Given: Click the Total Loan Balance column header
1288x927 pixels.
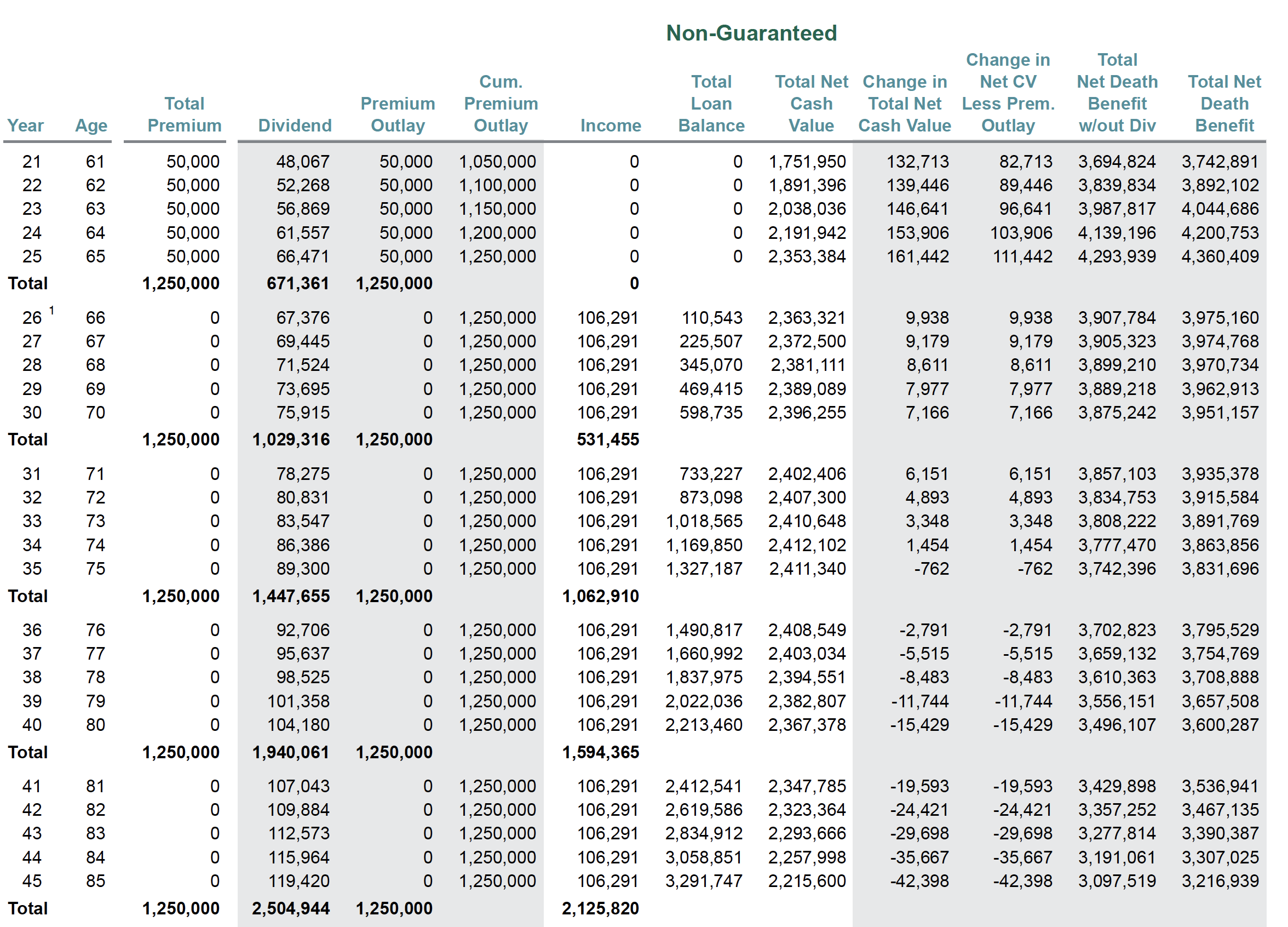Looking at the screenshot, I should tap(711, 104).
